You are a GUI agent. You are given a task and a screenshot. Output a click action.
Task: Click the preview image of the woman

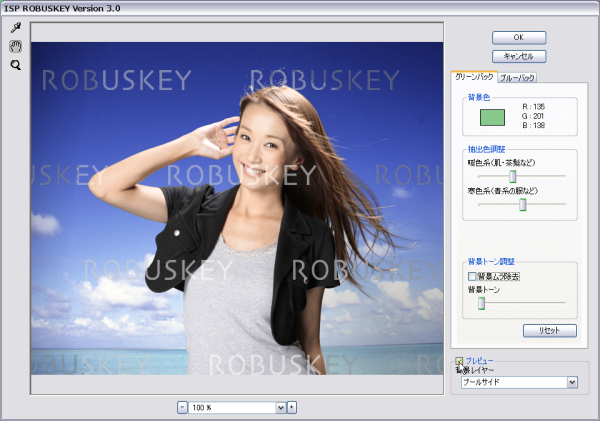coord(237,208)
